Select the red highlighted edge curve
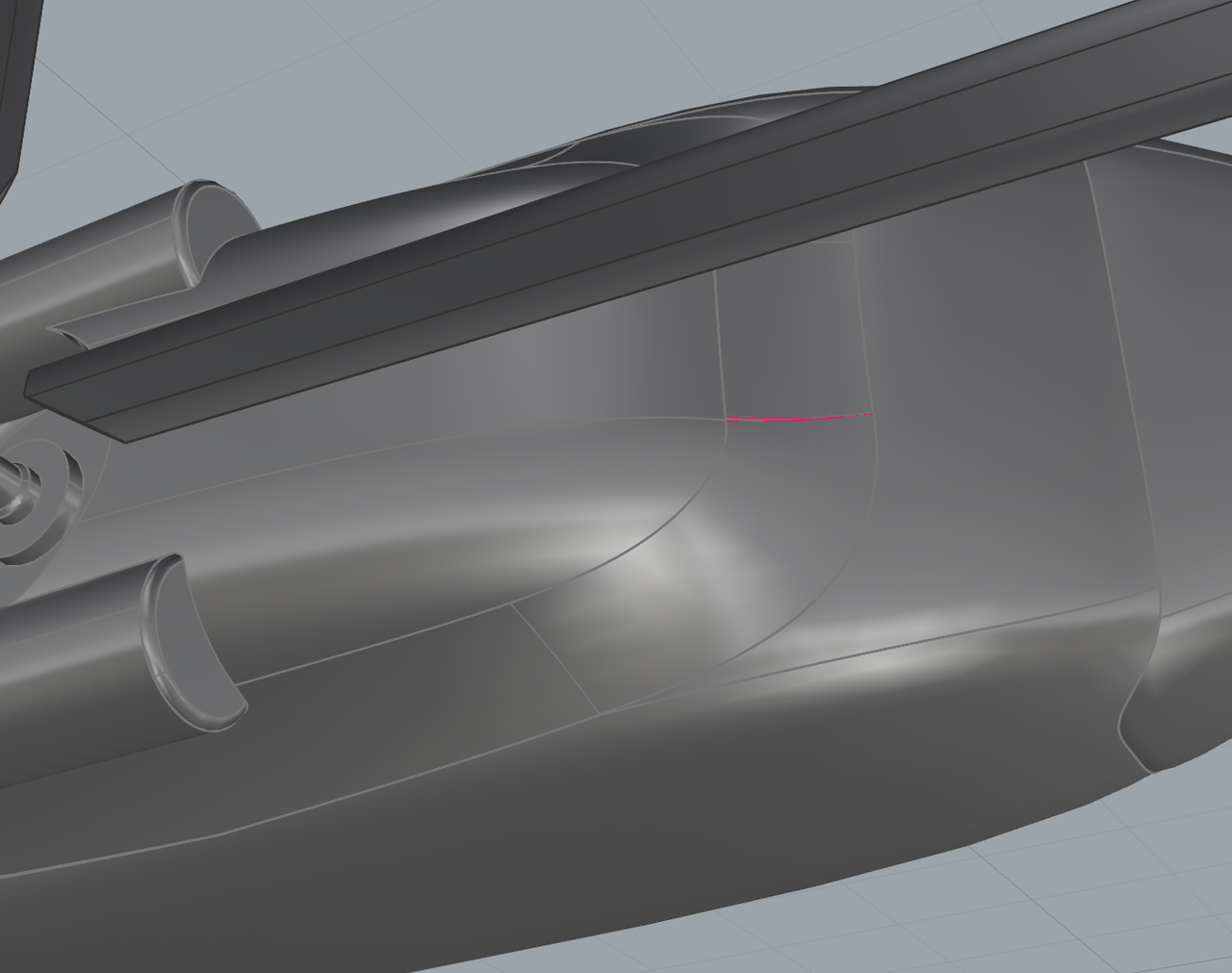The image size is (1232, 973). [799, 419]
